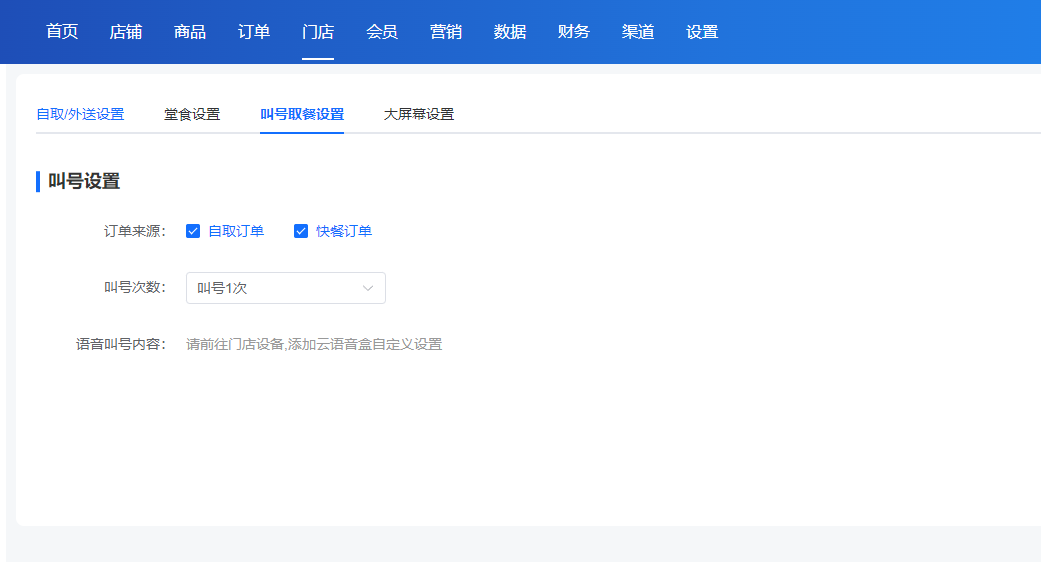Select 订单 in the navigation bar

(x=254, y=32)
